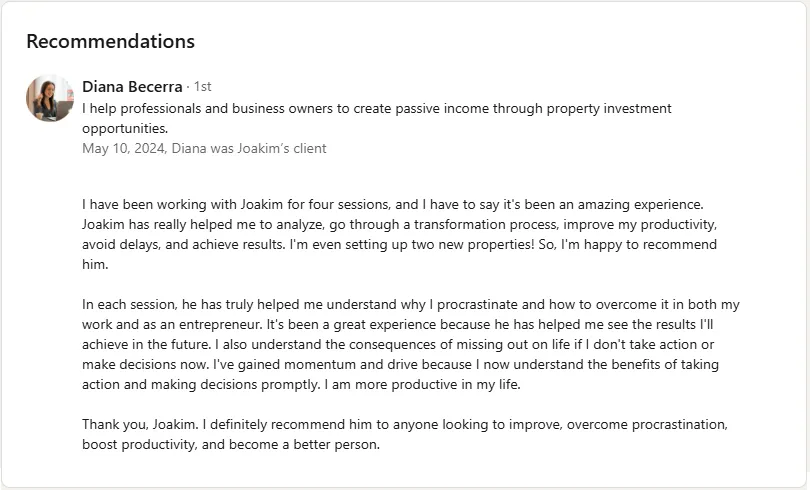Click the sentence 'I am more productive in my life.'
This screenshot has height=490, width=810.
coord(423,385)
